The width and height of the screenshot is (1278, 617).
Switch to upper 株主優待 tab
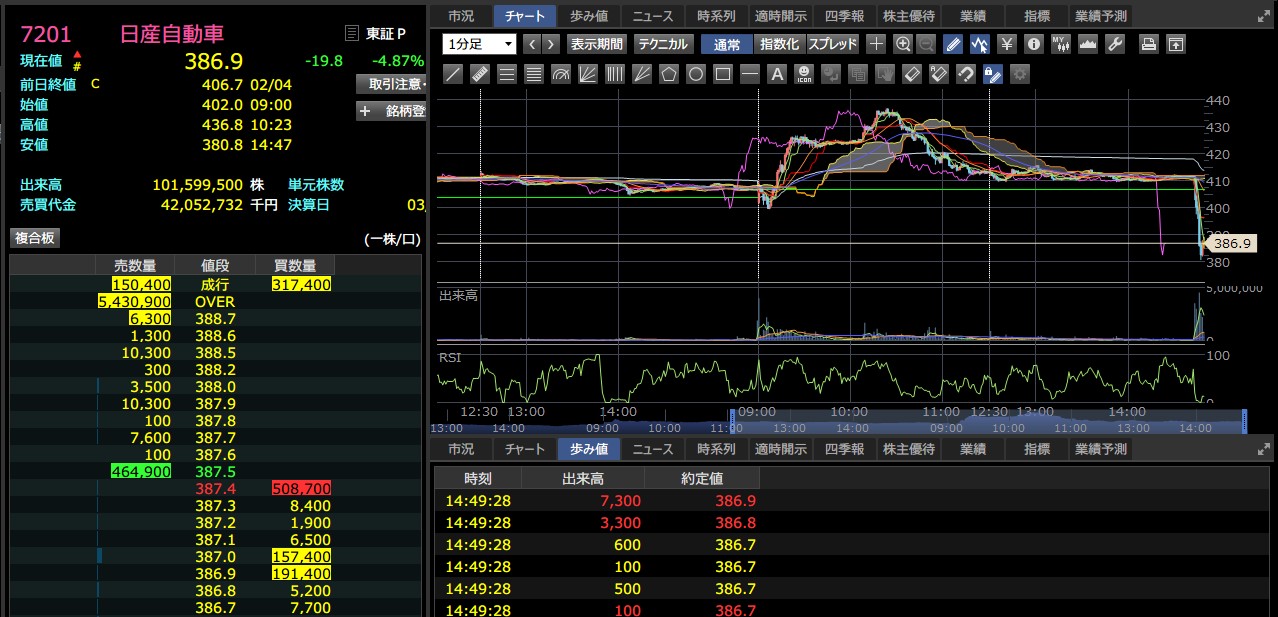click(908, 16)
